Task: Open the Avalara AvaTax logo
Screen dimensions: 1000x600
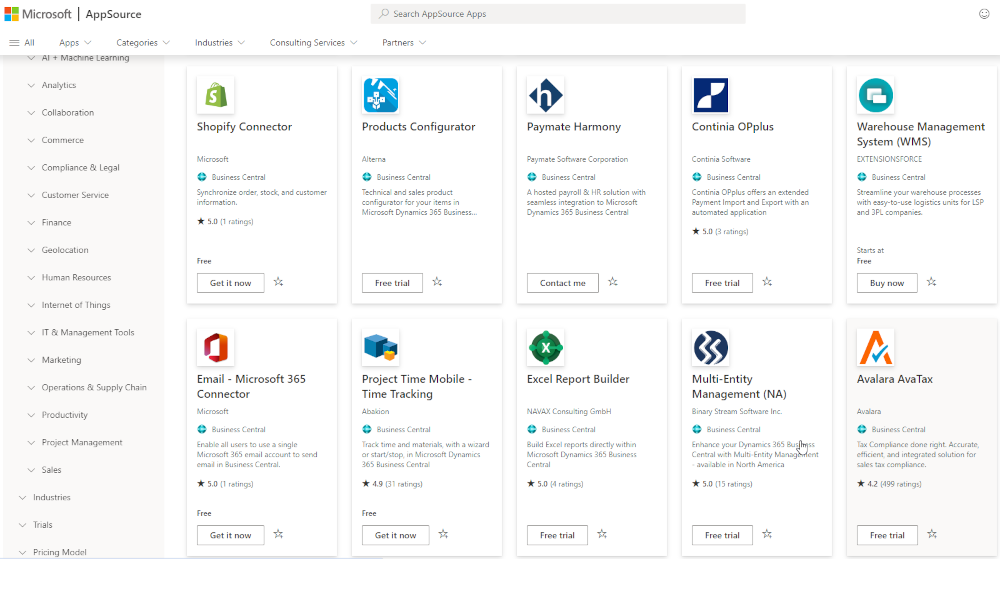Action: point(876,348)
